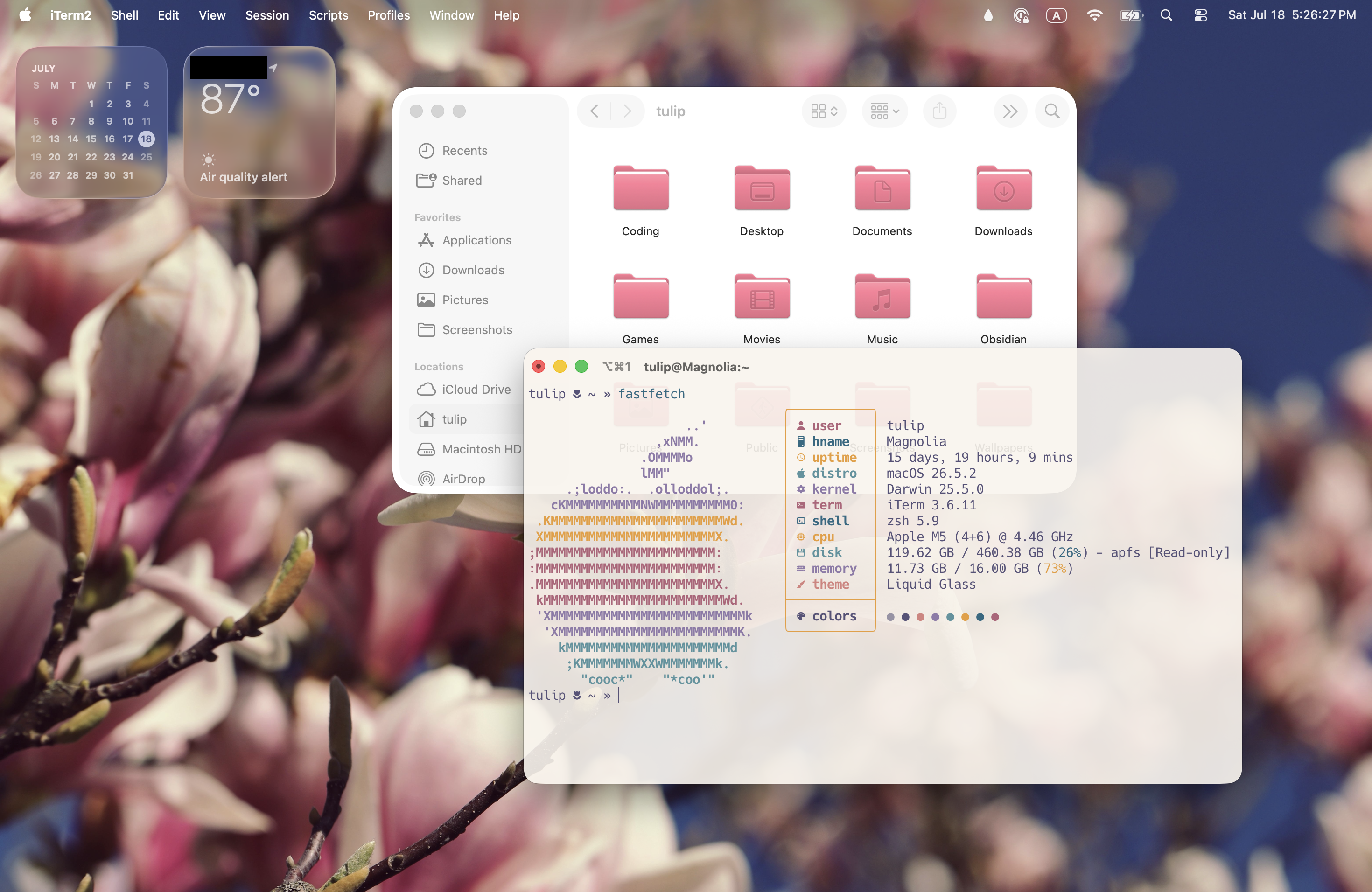Open the Help menu
The height and width of the screenshot is (892, 1372).
(506, 15)
